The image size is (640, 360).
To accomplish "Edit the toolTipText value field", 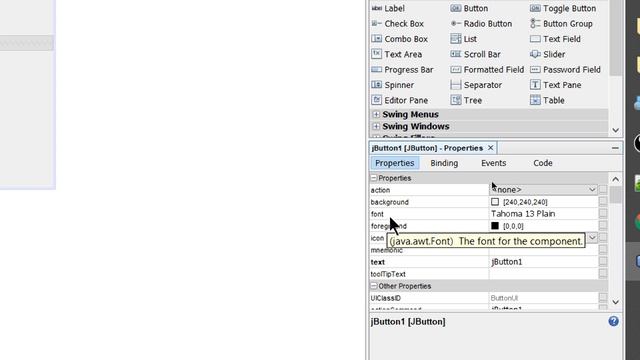I will (543, 273).
